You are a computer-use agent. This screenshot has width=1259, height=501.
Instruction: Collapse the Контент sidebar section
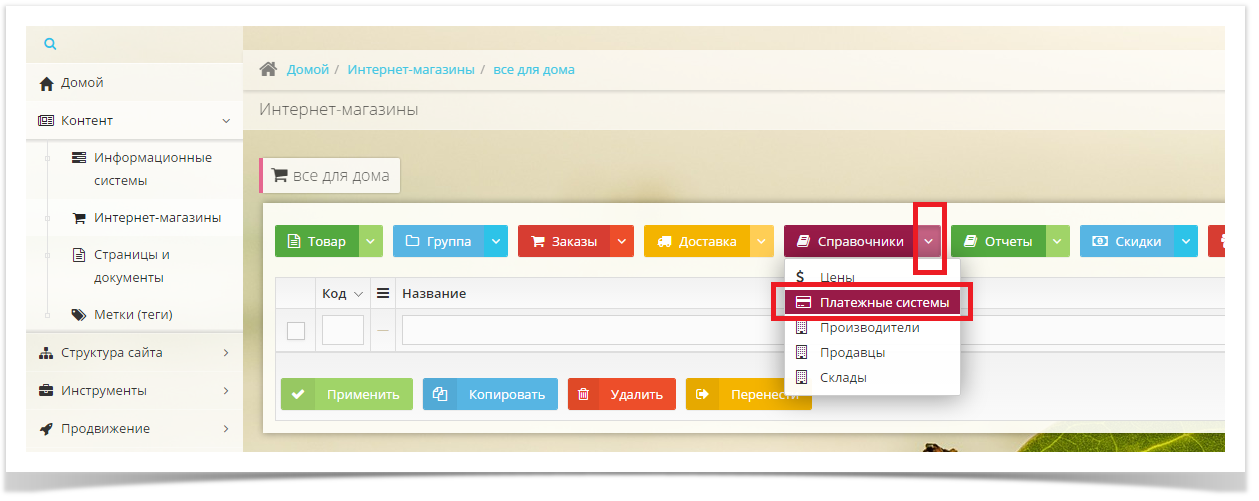(x=226, y=121)
